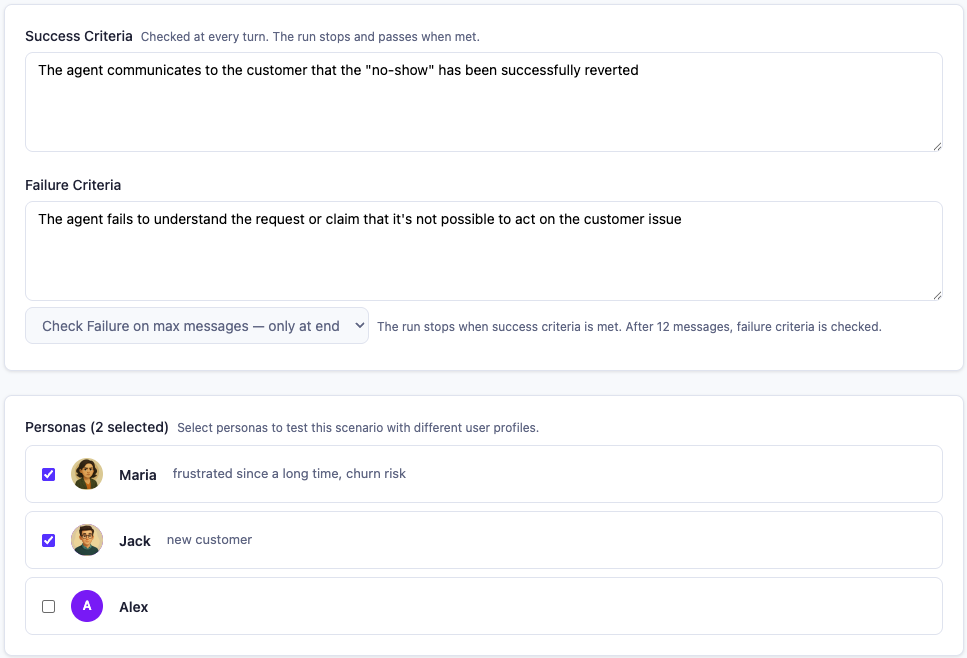Click the Failure Criteria label

(x=73, y=185)
